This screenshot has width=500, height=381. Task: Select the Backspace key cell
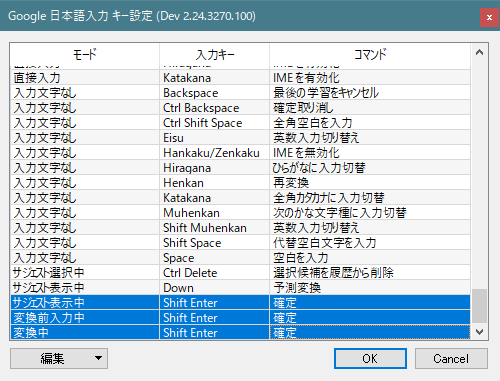(214, 93)
